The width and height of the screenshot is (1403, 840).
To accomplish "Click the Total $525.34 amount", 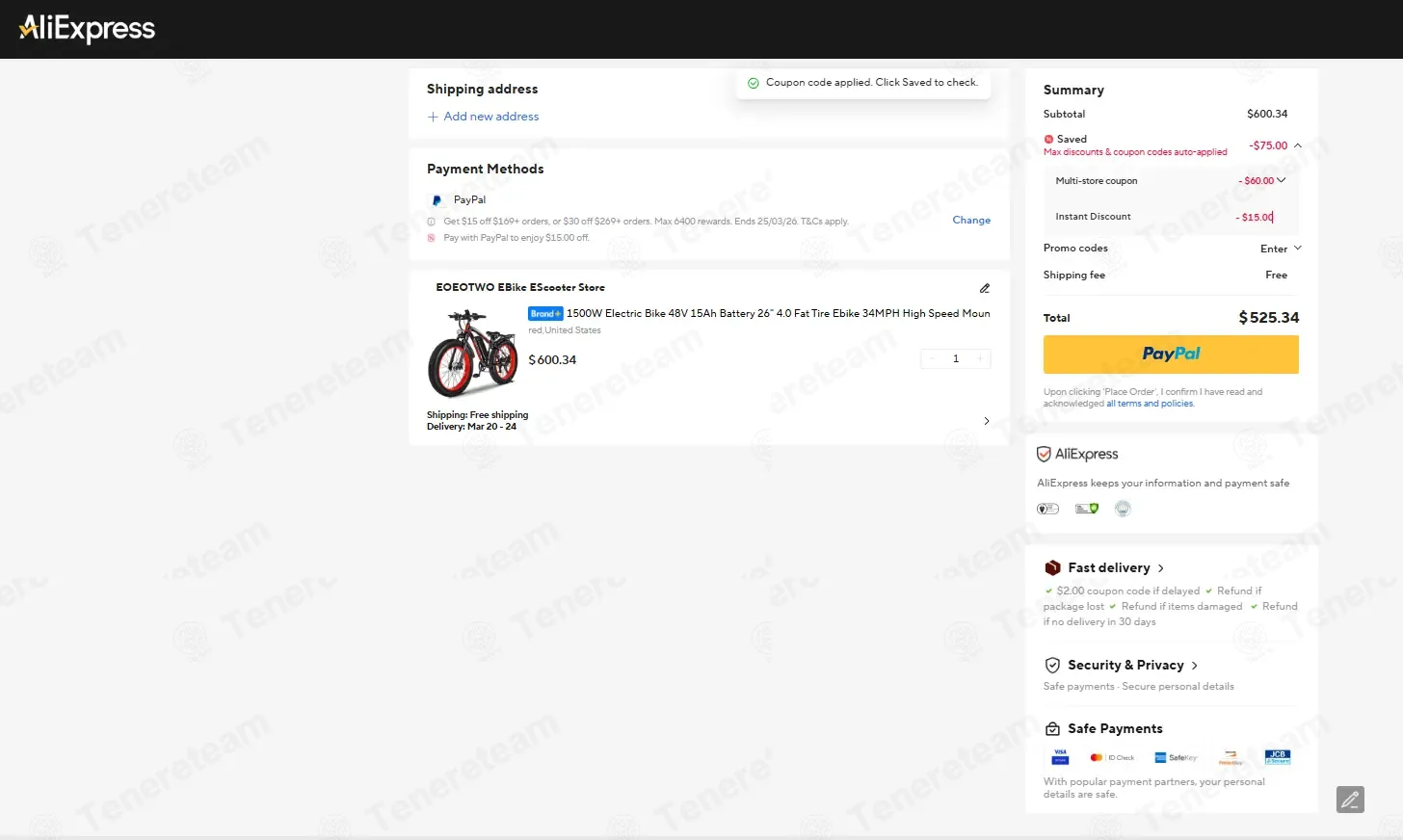I will tap(1268, 318).
